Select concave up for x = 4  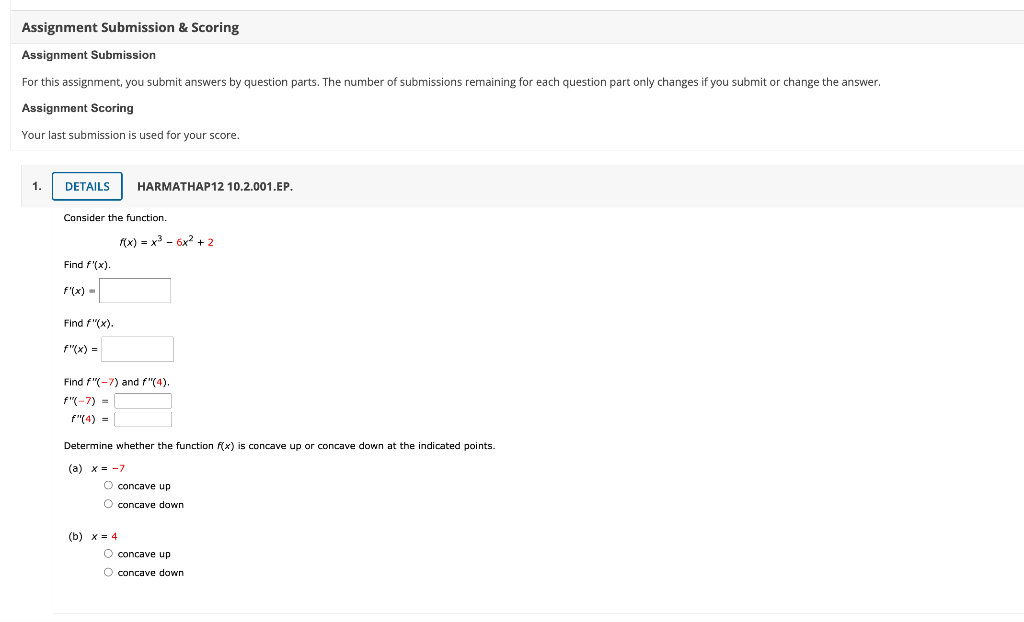(108, 553)
